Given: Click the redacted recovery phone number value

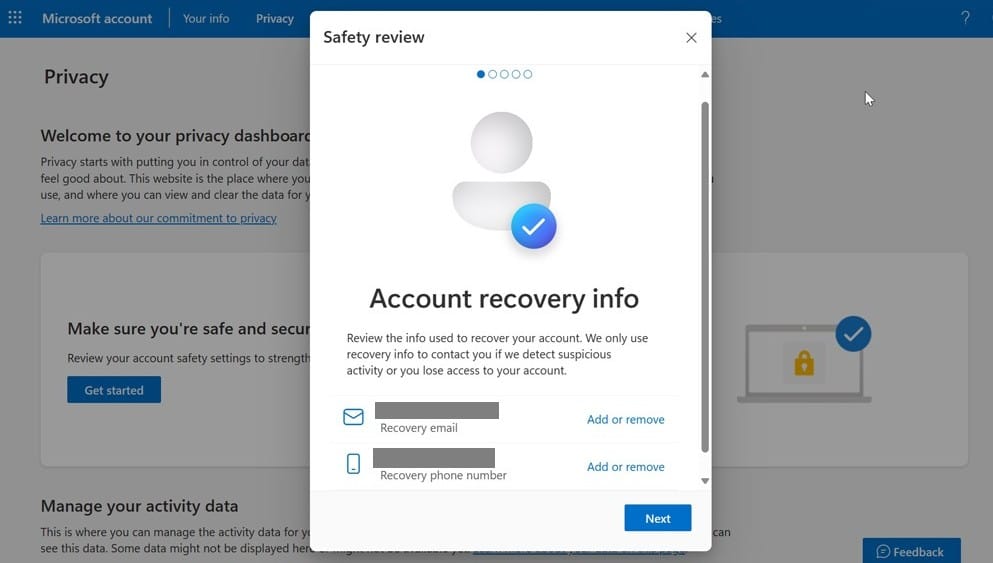Looking at the screenshot, I should 434,457.
